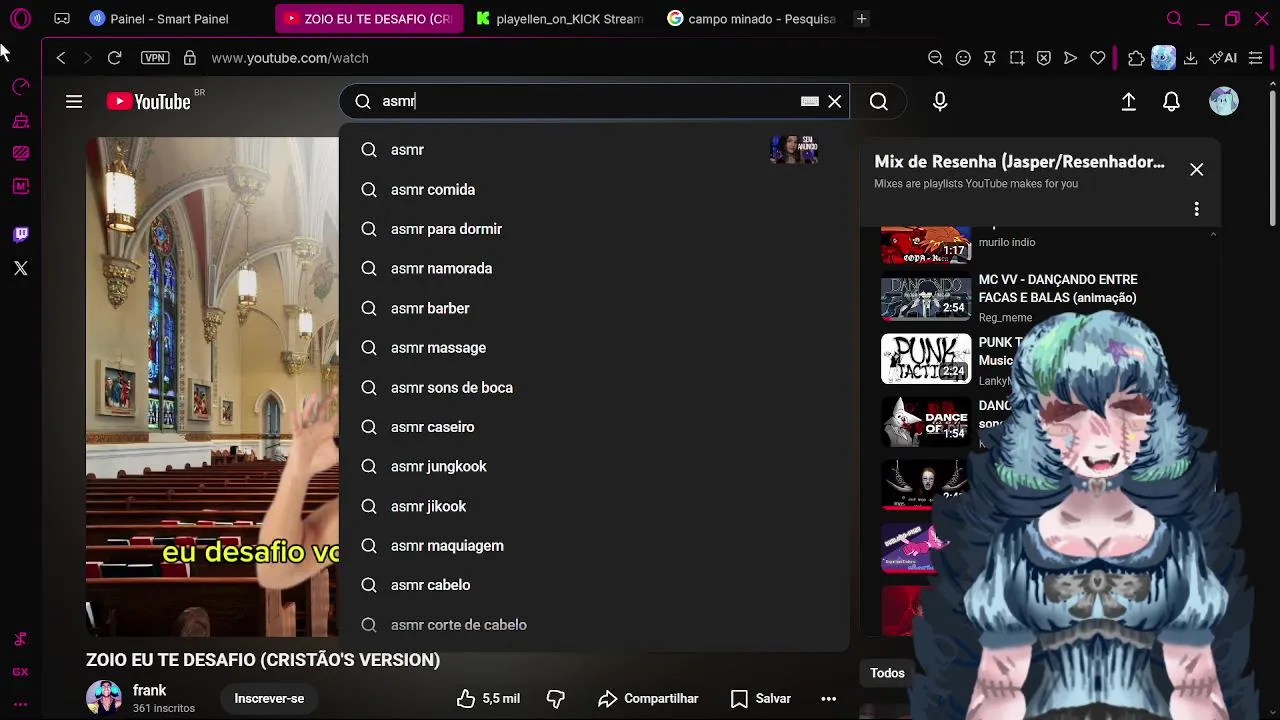
Task: Select the 'asmr namorada' suggestion
Action: [x=595, y=268]
